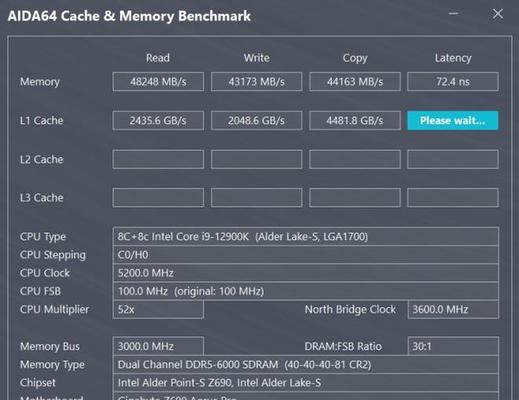
Task: Click the CPU Multiplier 52x field
Action: [x=158, y=309]
